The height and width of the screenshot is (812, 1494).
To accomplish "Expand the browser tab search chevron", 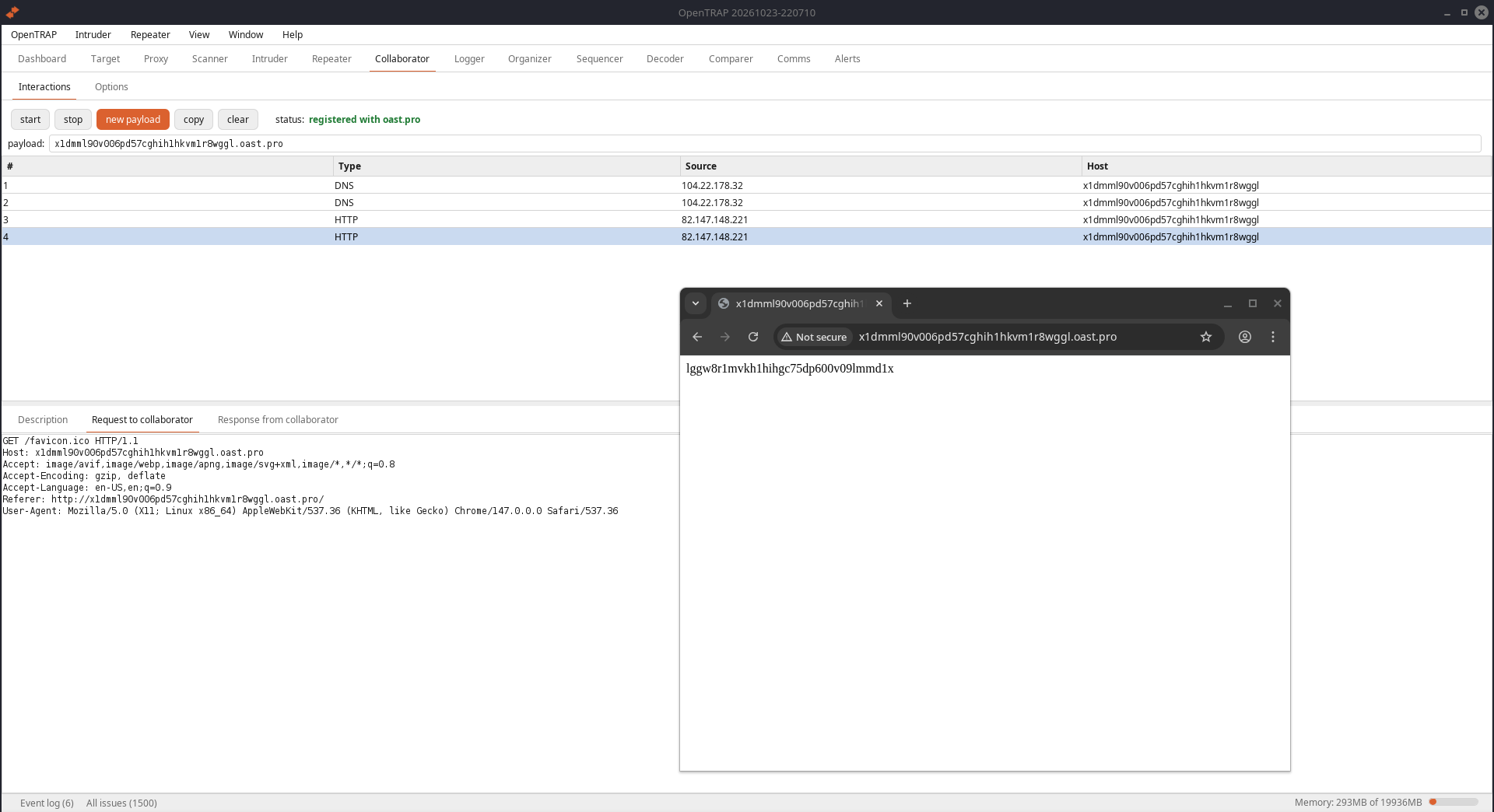I will click(696, 303).
